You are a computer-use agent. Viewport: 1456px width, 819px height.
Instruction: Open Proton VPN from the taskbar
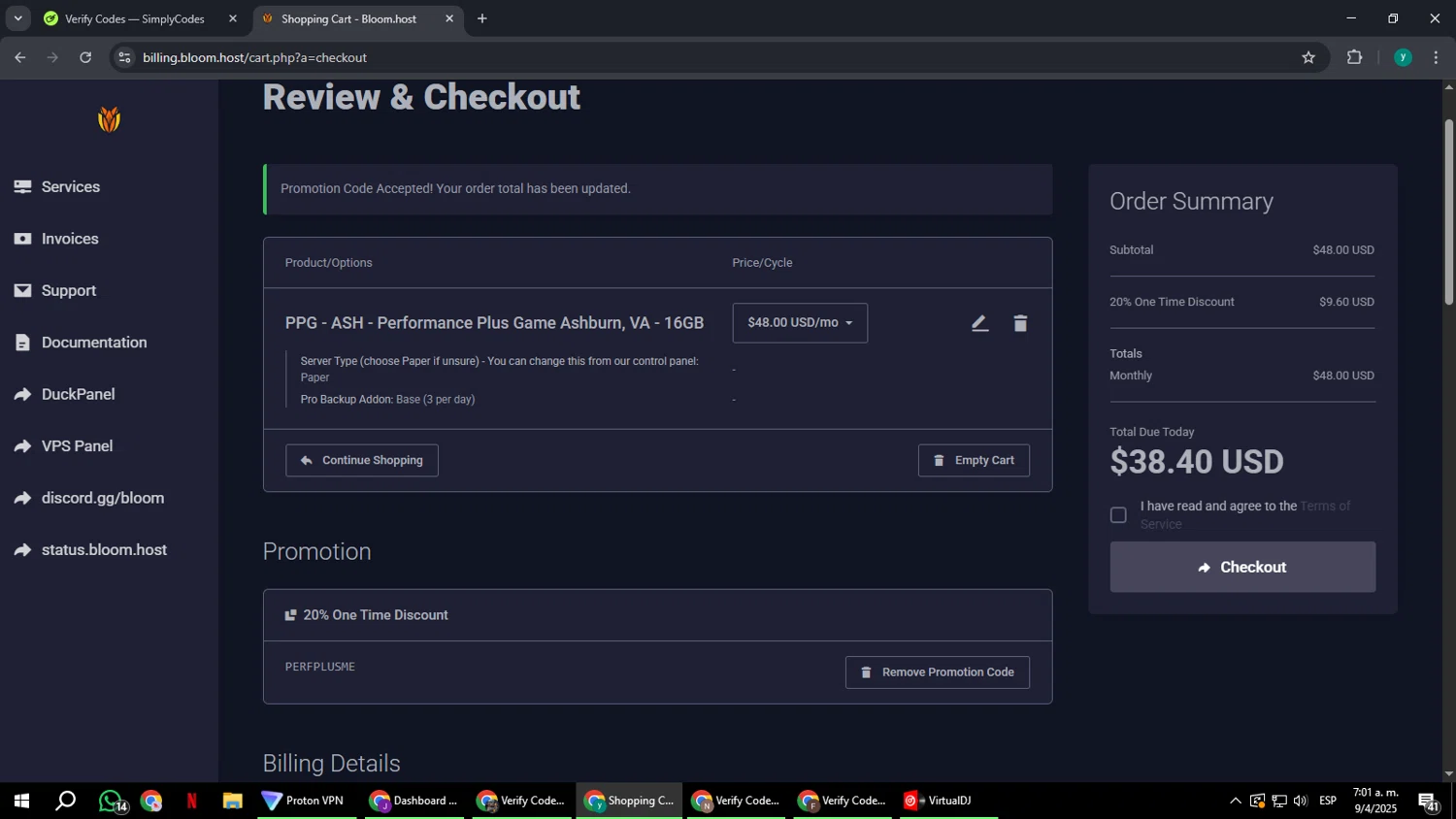point(307,802)
